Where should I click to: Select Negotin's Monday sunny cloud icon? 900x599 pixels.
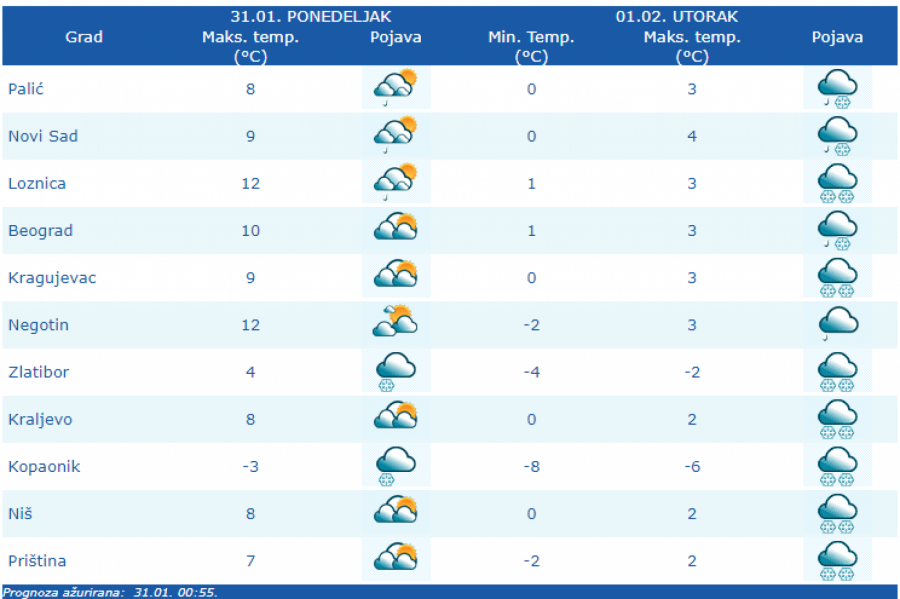coord(395,324)
